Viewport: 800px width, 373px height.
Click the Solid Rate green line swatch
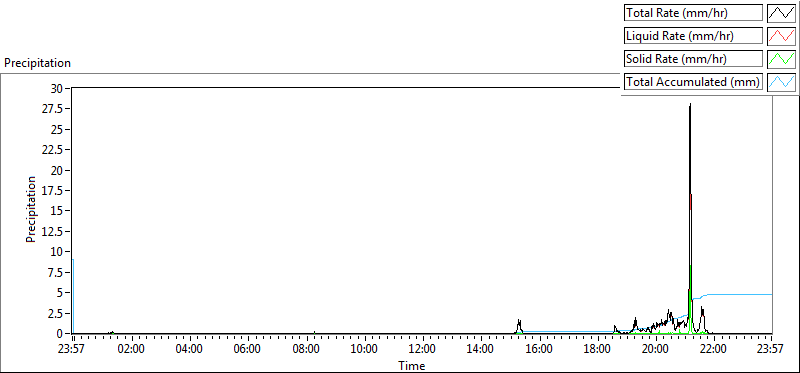coord(782,59)
